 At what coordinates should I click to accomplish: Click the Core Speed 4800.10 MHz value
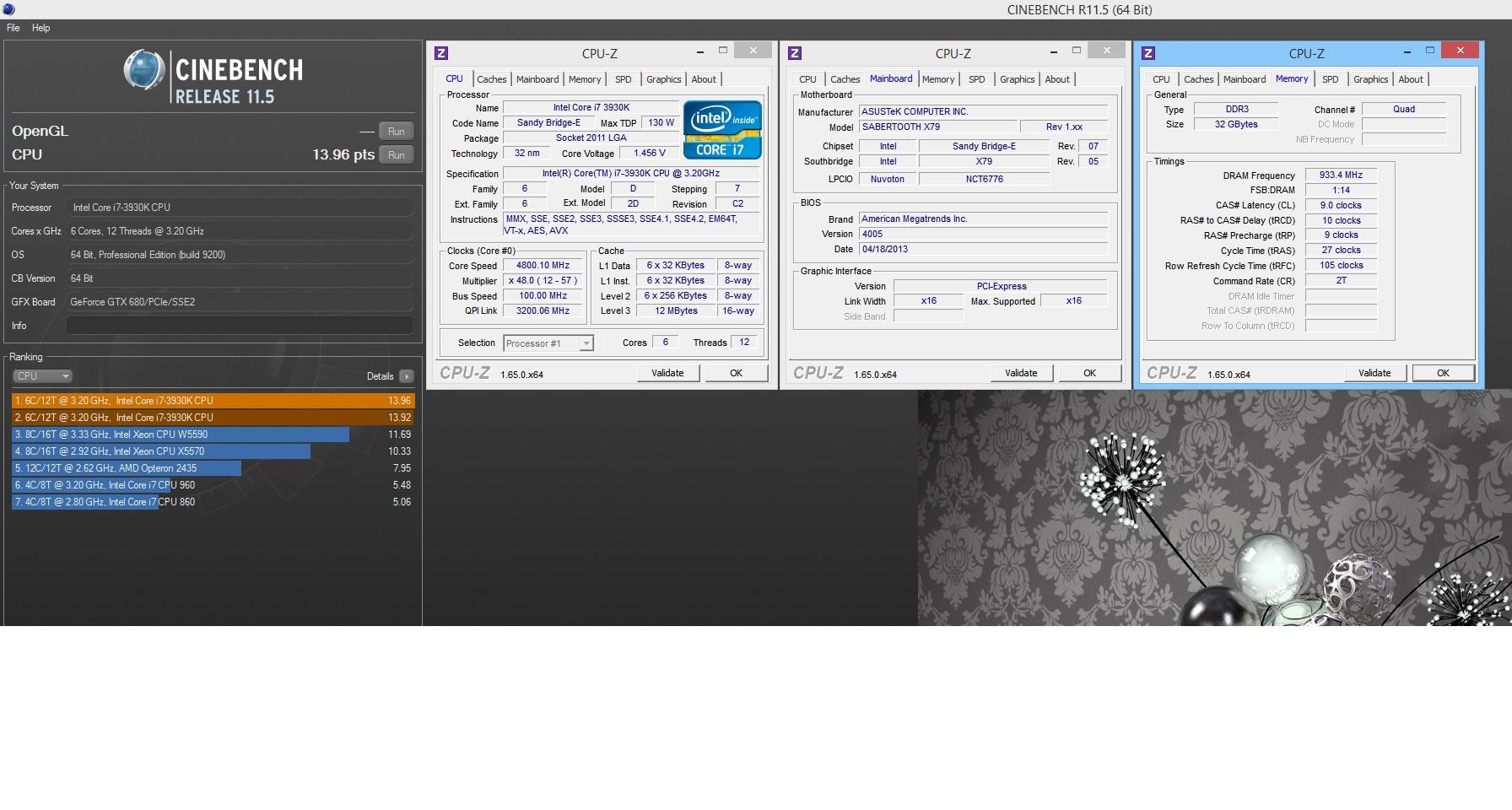coord(543,265)
